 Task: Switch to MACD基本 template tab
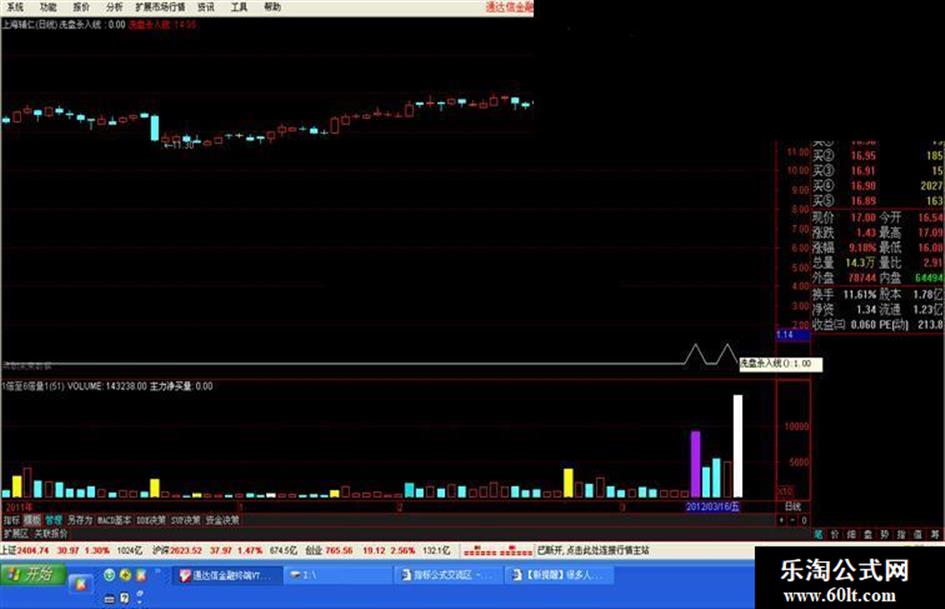pyautogui.click(x=115, y=520)
